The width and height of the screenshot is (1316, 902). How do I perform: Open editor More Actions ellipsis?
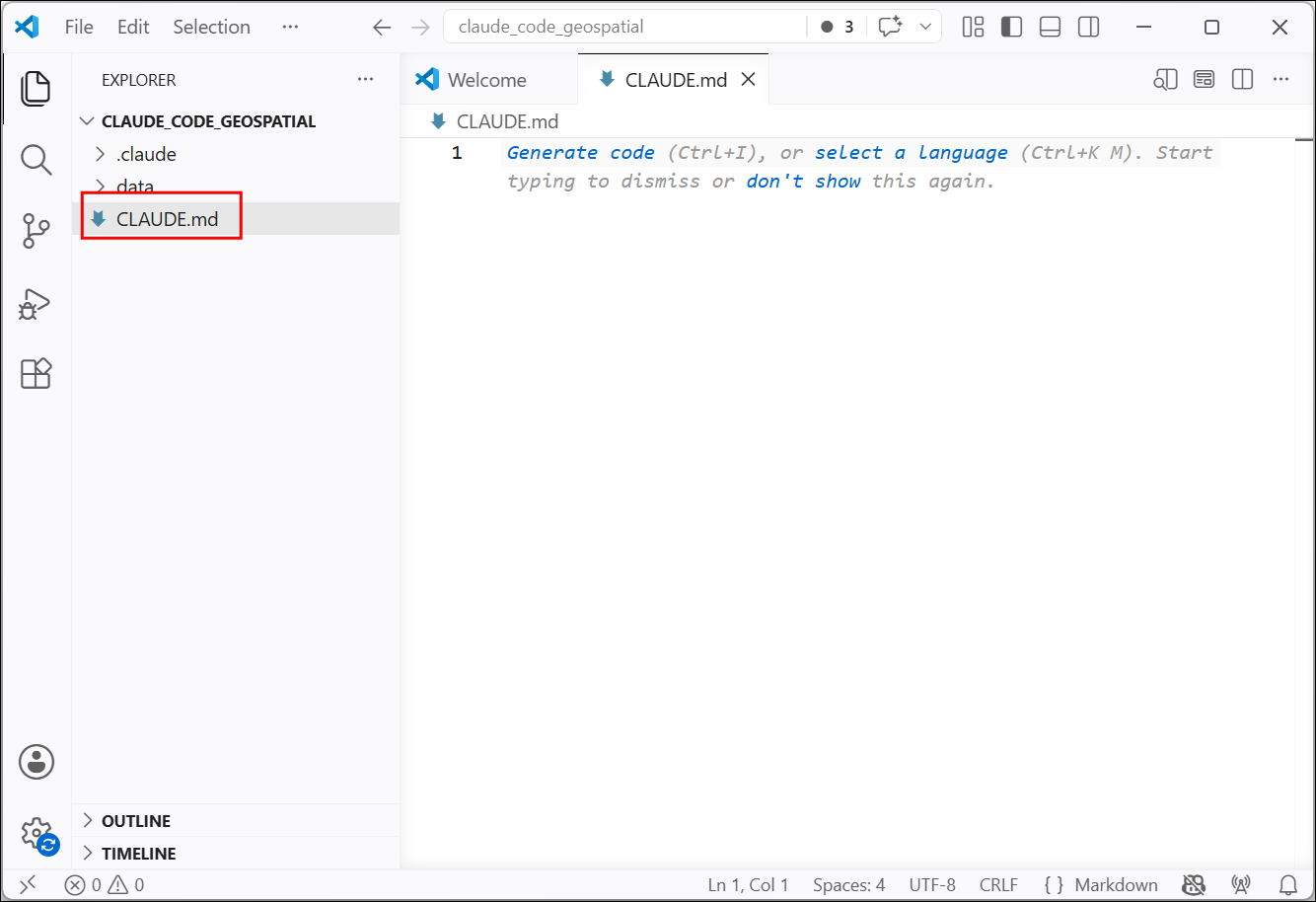(1281, 80)
